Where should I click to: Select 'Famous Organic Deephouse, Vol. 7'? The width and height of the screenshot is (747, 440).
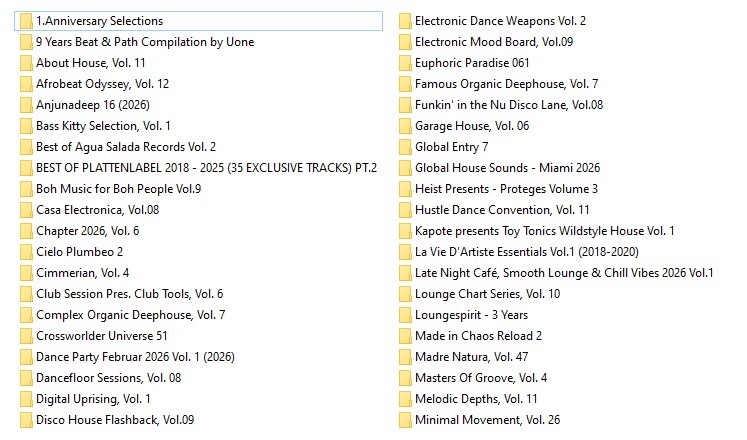[506, 84]
